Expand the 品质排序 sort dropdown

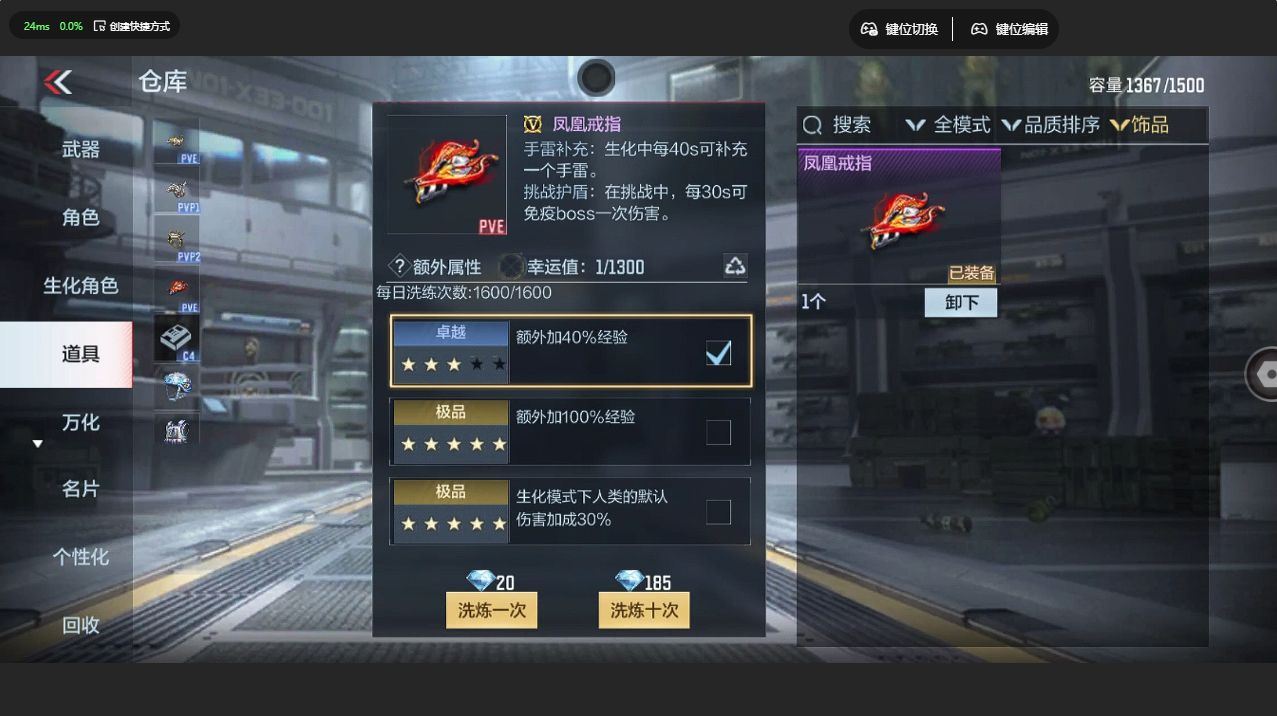pyautogui.click(x=1050, y=125)
